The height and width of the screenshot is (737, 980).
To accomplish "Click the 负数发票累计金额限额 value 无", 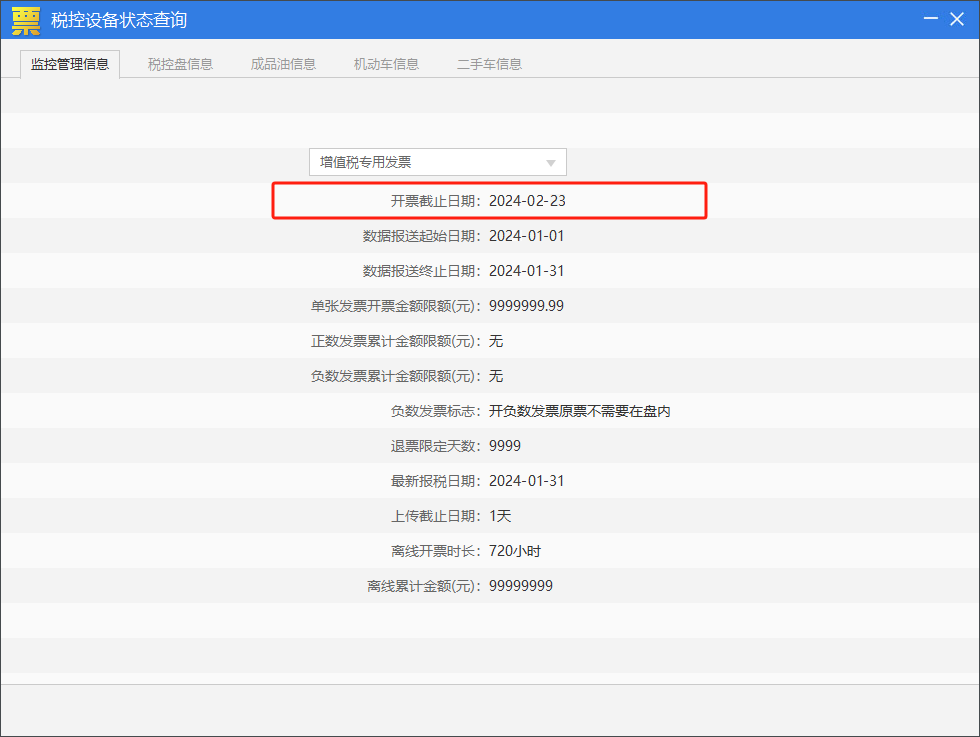I will (x=496, y=376).
